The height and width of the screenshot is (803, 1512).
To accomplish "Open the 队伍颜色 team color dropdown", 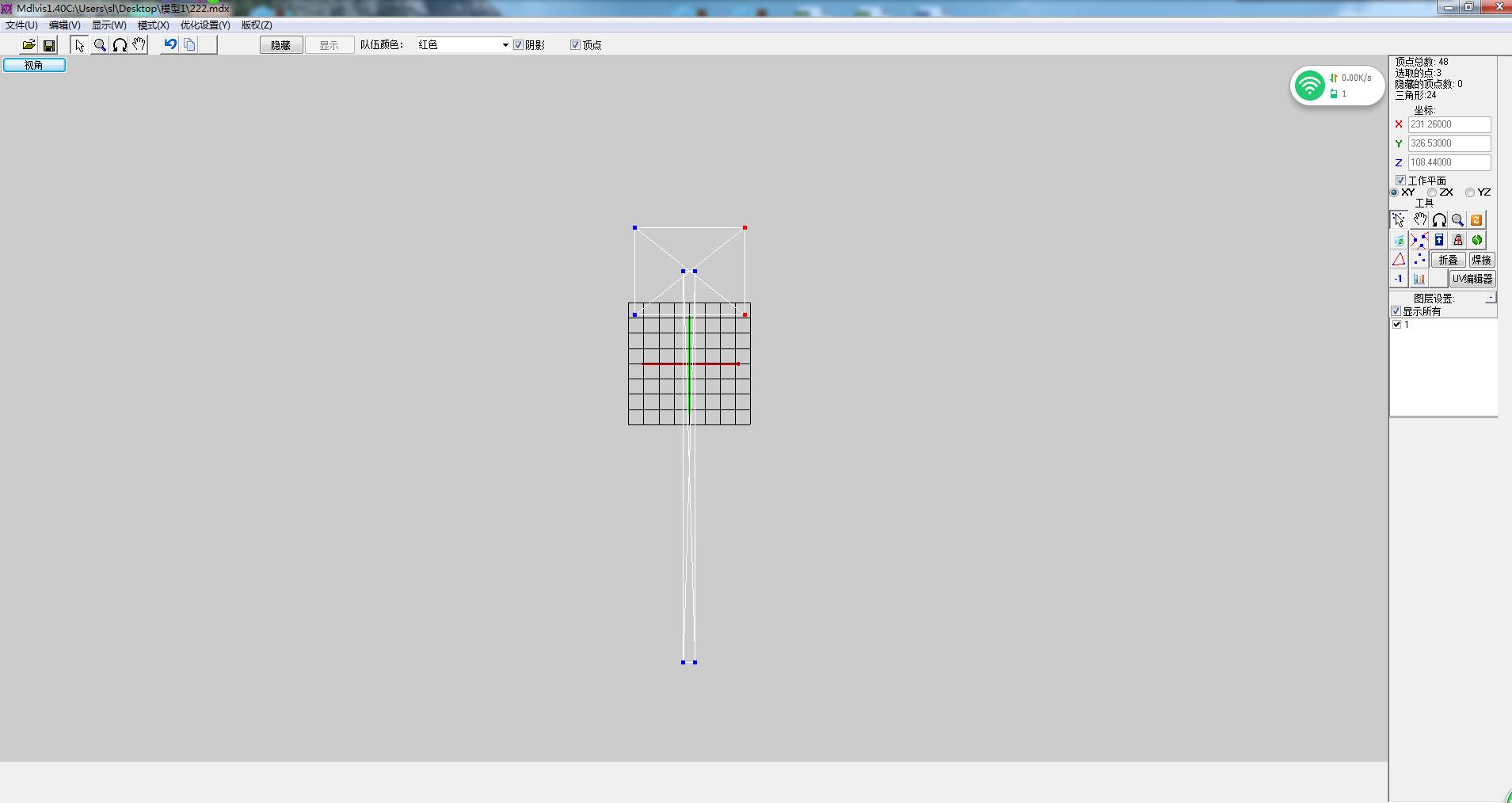I will [x=505, y=45].
